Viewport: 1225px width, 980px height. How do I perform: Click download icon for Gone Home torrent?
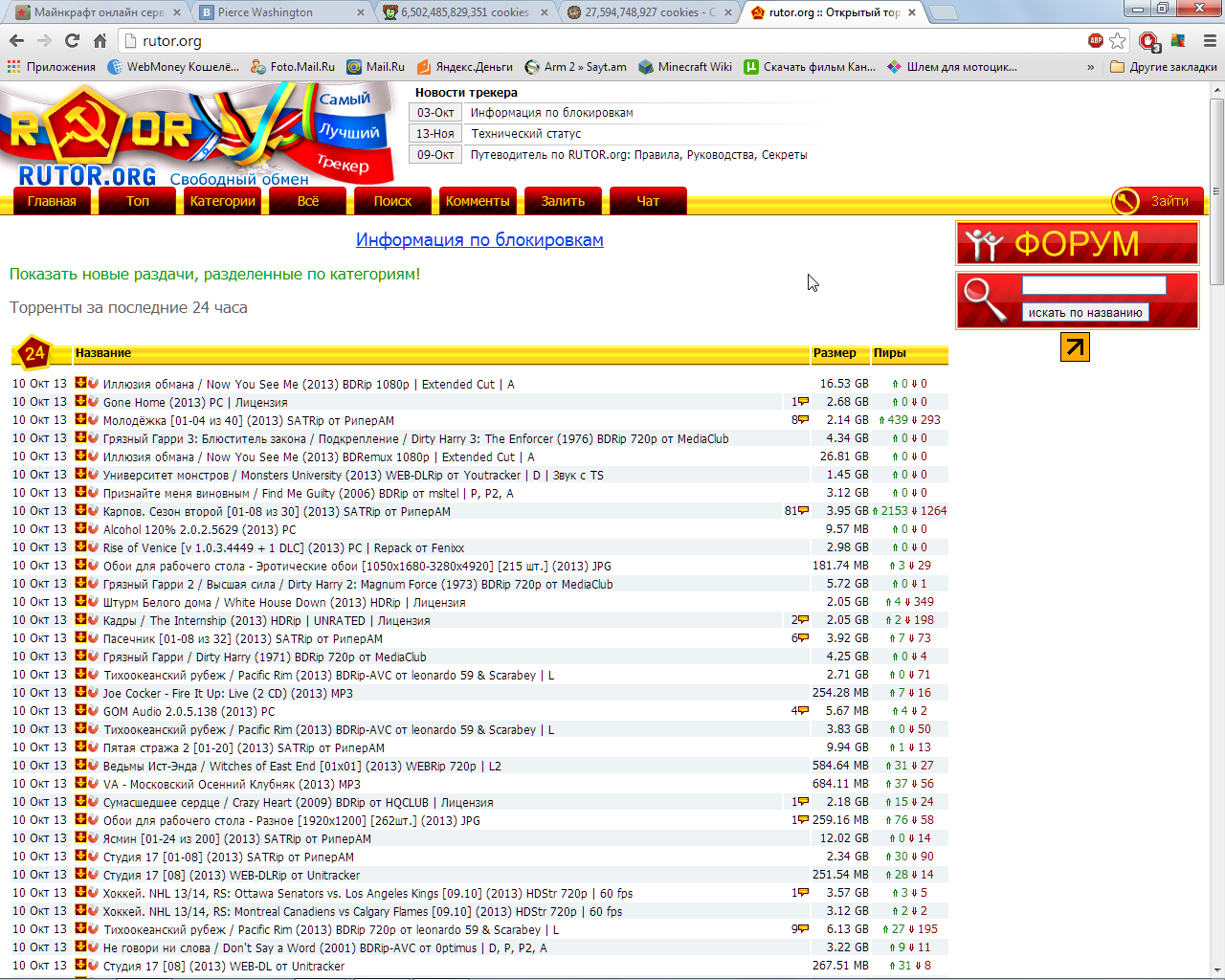point(81,402)
